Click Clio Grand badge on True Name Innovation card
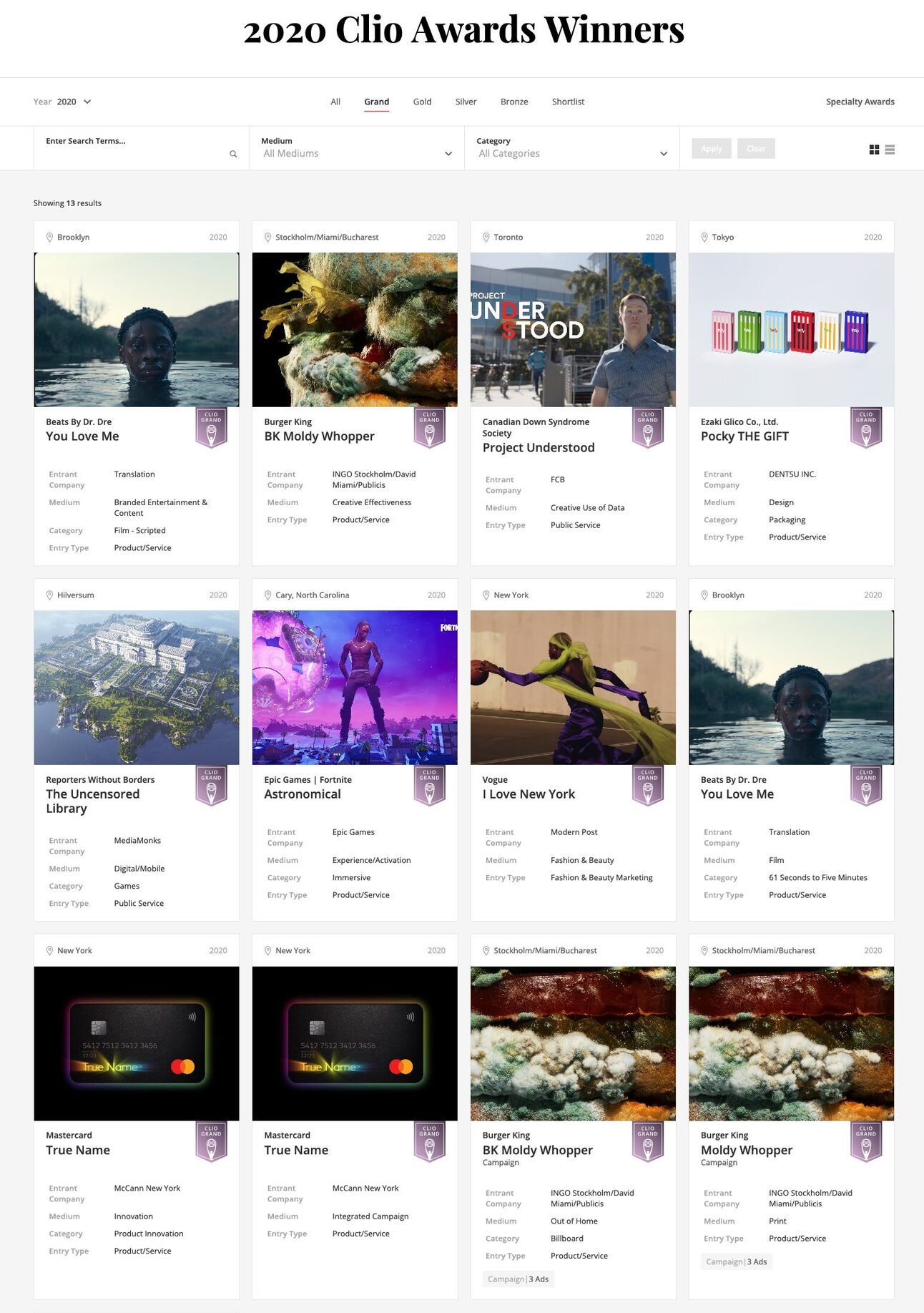This screenshot has width=924, height=1313. 211,1141
